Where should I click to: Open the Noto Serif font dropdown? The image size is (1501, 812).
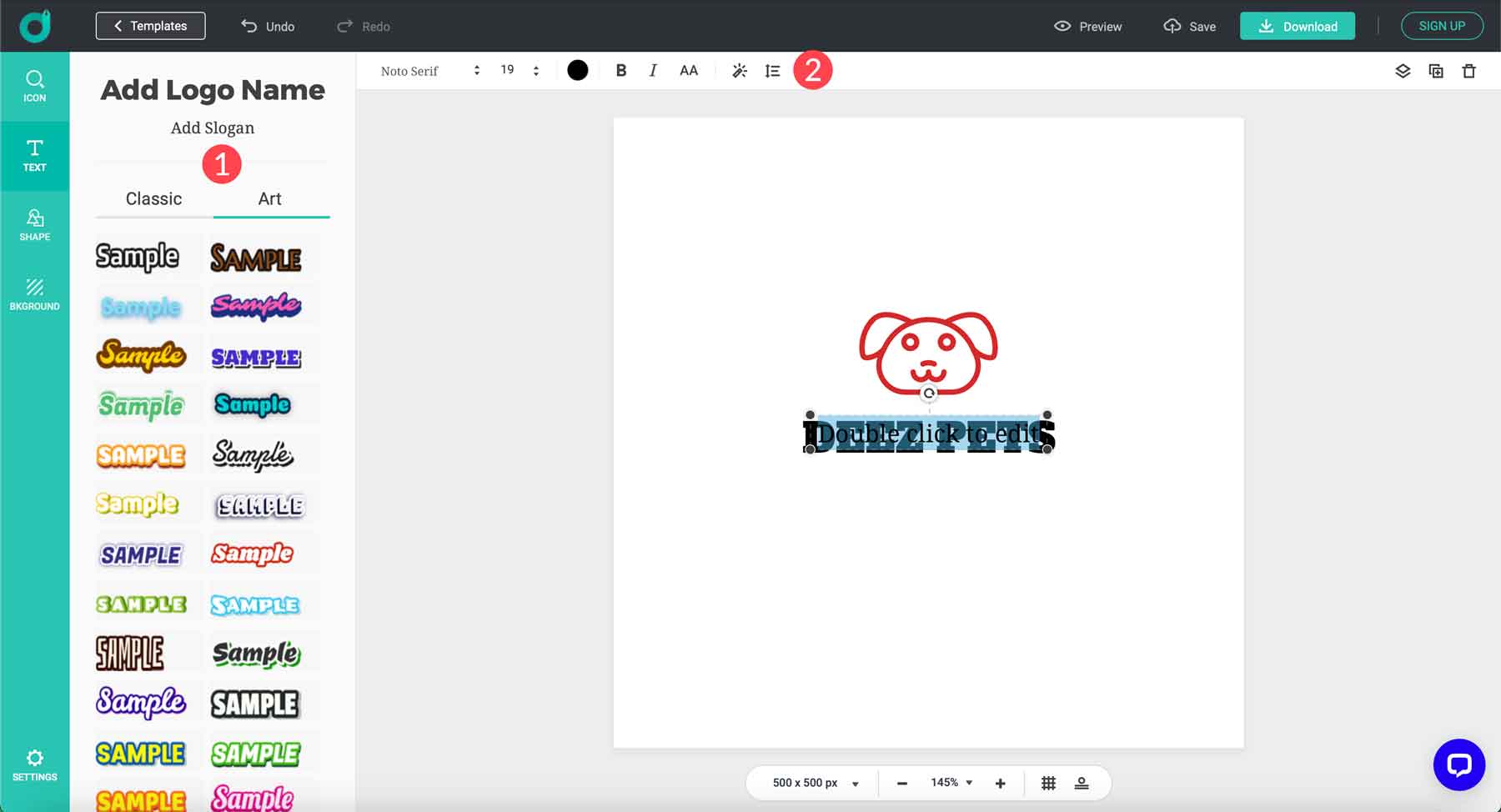pos(427,70)
